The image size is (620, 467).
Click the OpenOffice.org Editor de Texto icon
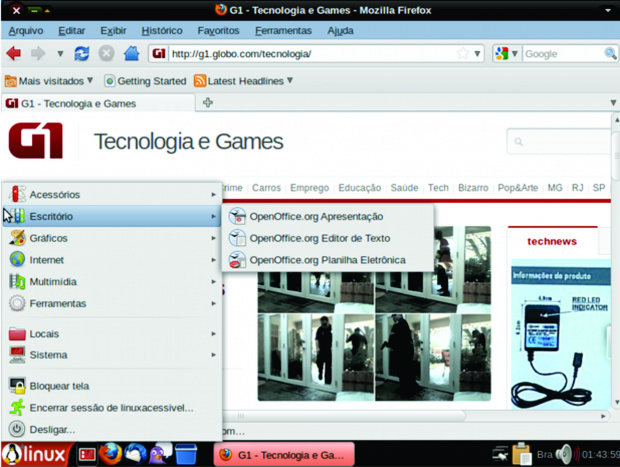click(237, 238)
